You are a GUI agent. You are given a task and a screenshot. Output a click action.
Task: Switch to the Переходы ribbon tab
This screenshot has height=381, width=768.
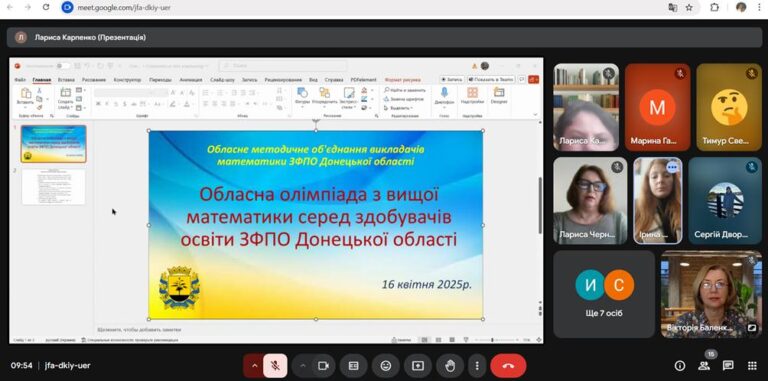click(x=161, y=79)
